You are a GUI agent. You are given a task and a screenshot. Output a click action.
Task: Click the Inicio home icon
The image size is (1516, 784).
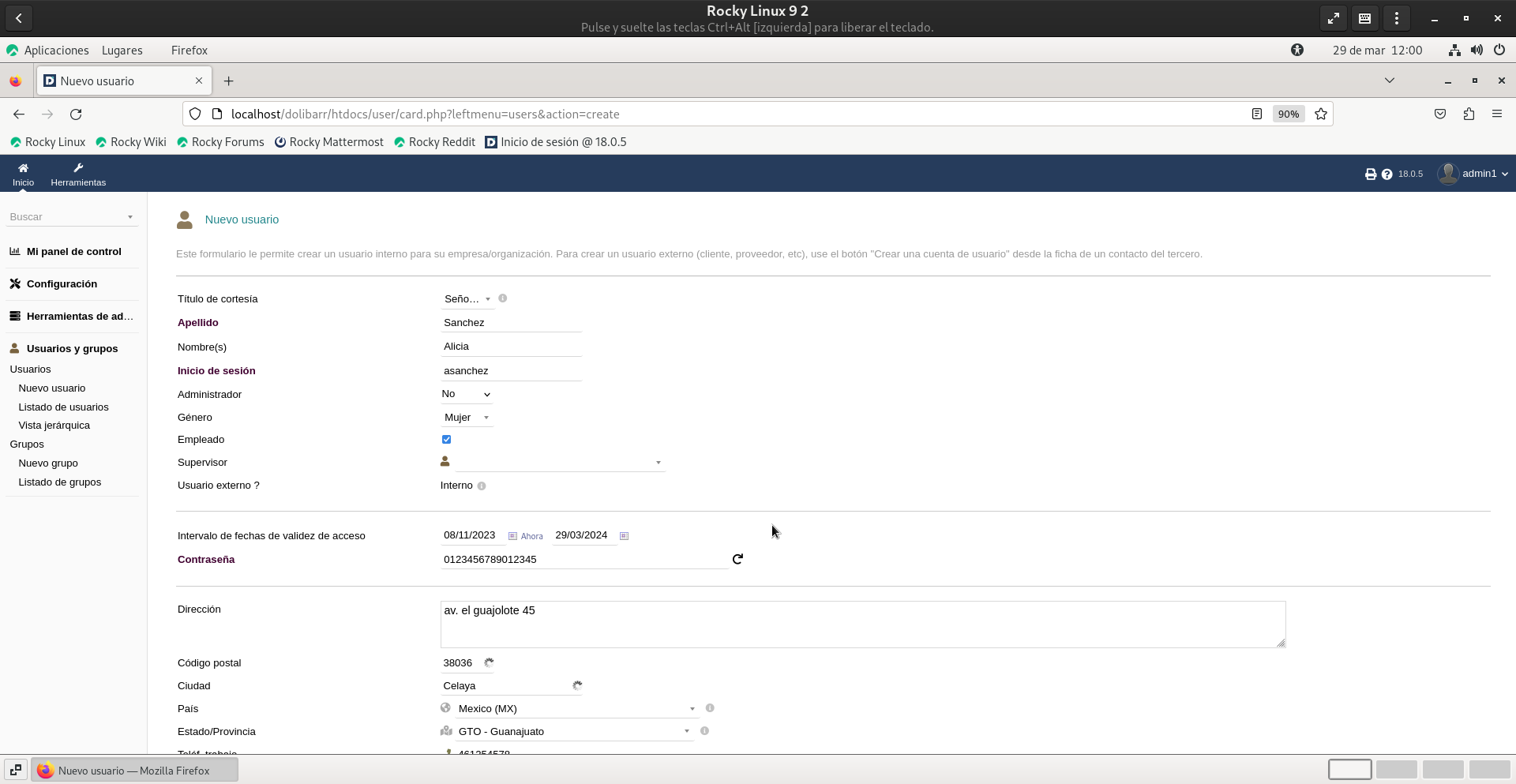tap(23, 168)
